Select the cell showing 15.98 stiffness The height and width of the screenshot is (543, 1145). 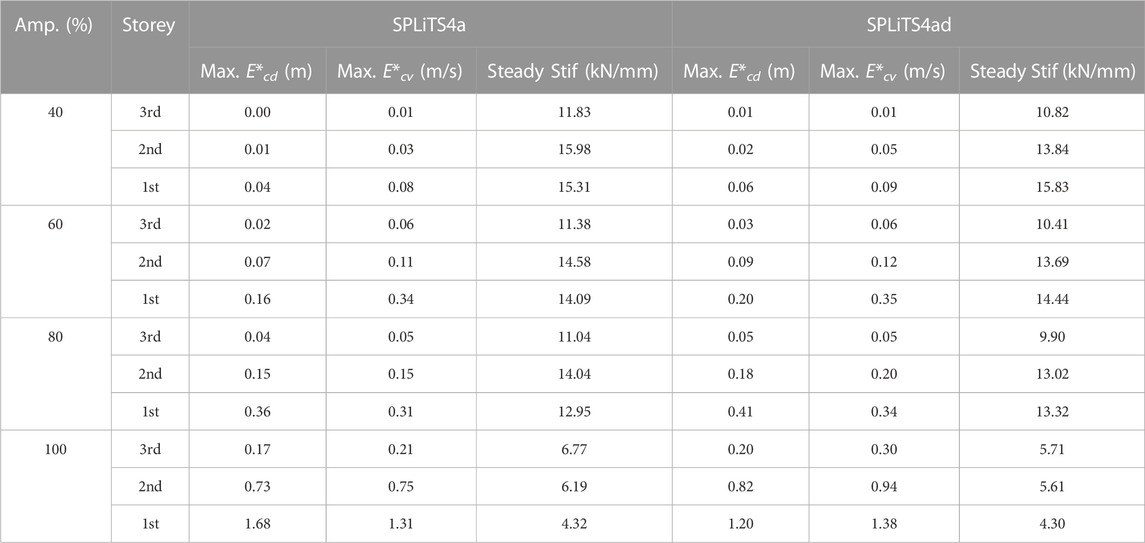click(574, 149)
